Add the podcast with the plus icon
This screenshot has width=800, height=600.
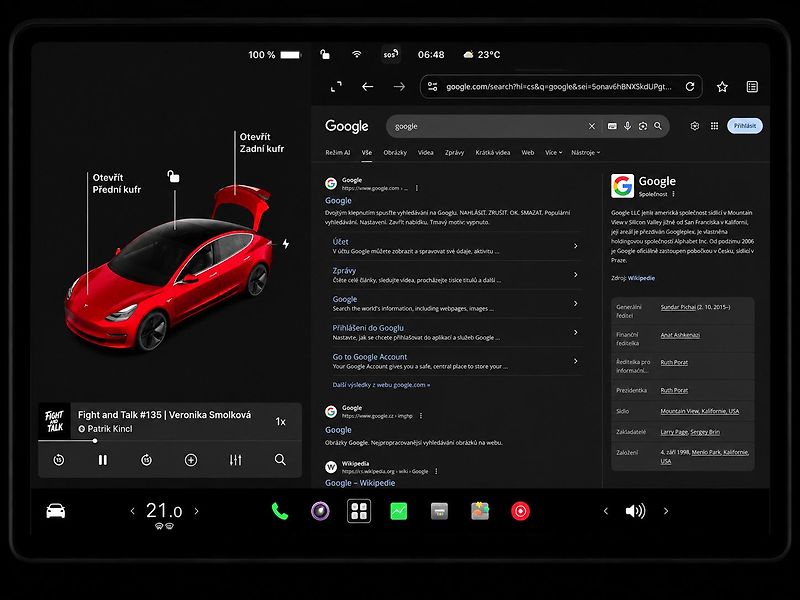191,460
